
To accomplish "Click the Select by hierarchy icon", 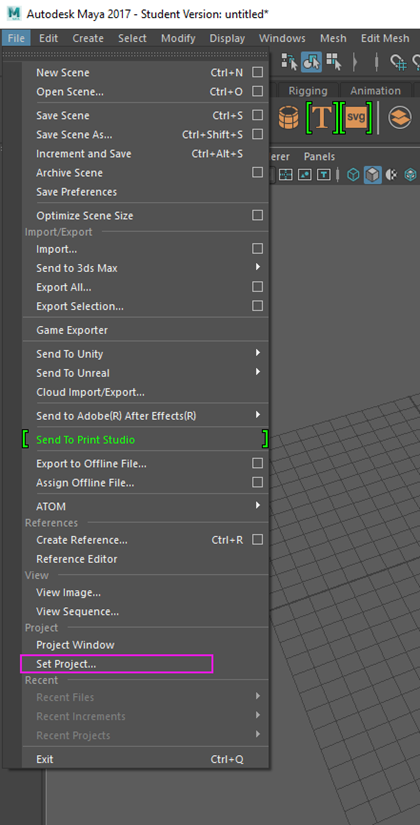I will [x=289, y=62].
